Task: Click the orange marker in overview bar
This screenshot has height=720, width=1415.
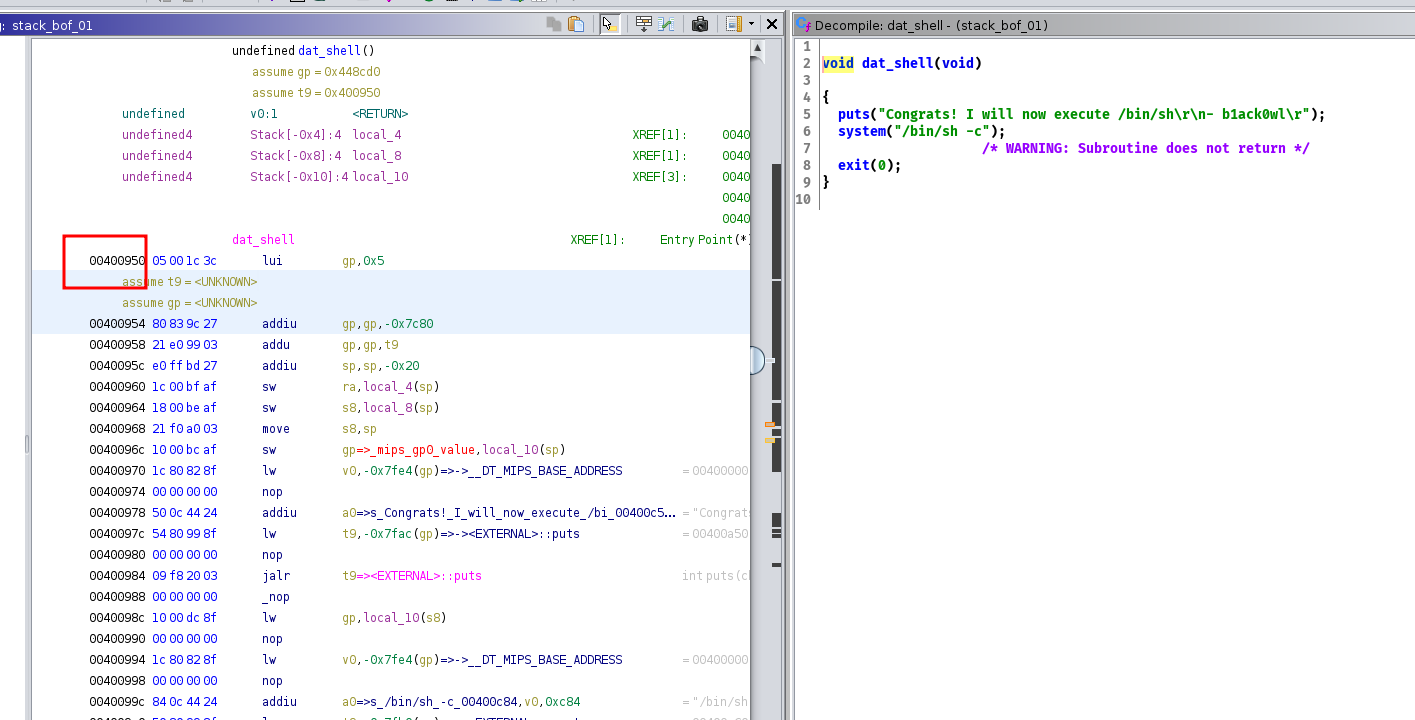Action: click(x=770, y=425)
